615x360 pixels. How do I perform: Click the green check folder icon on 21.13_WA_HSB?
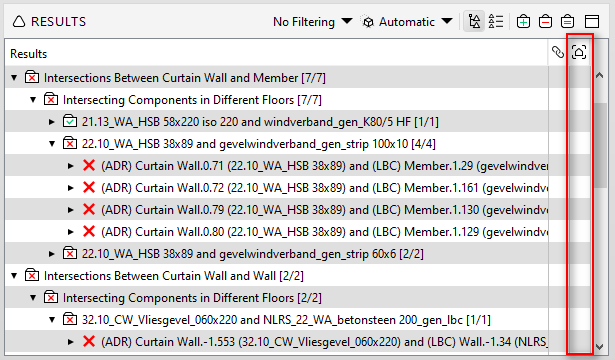(x=70, y=121)
